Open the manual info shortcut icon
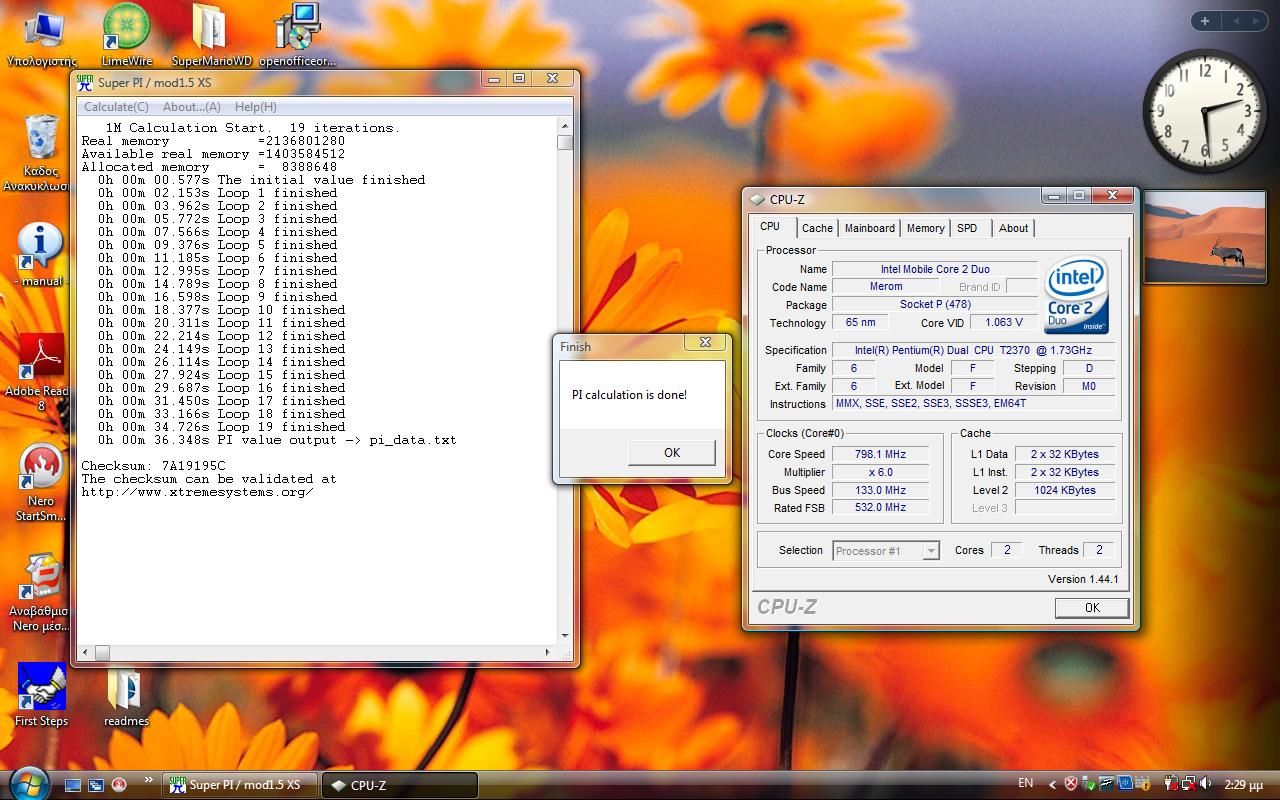 41,256
